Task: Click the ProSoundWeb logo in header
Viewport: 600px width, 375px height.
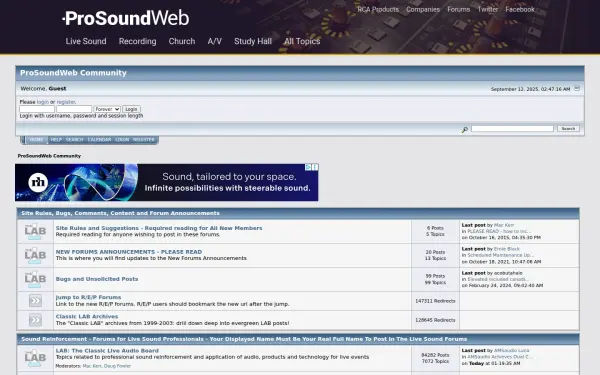Action: coord(126,18)
